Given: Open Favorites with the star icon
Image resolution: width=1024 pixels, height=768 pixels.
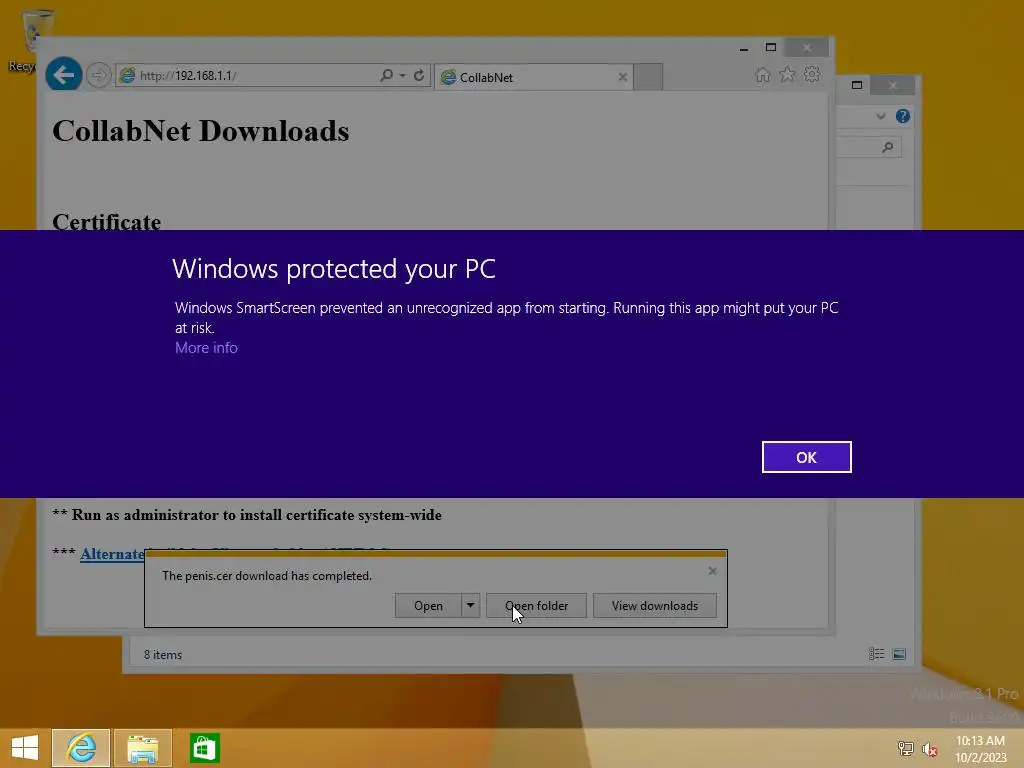Looking at the screenshot, I should 788,74.
